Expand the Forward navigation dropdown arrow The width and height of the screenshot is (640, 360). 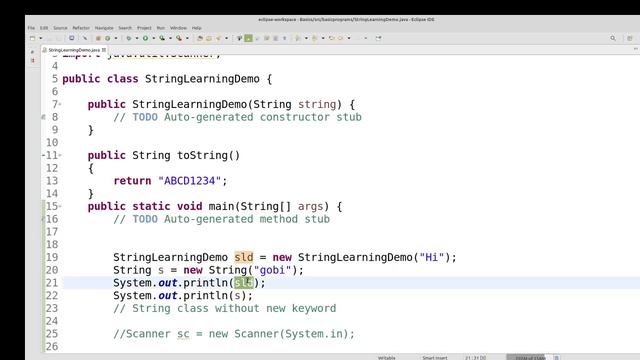[x=349, y=38]
